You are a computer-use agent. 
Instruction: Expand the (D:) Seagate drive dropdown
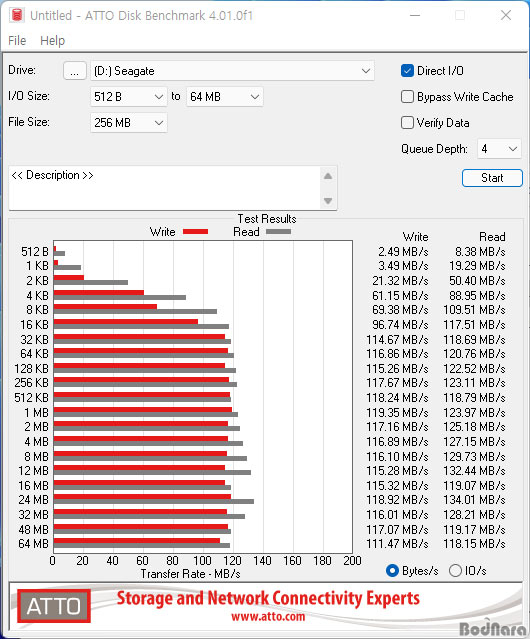(x=232, y=71)
